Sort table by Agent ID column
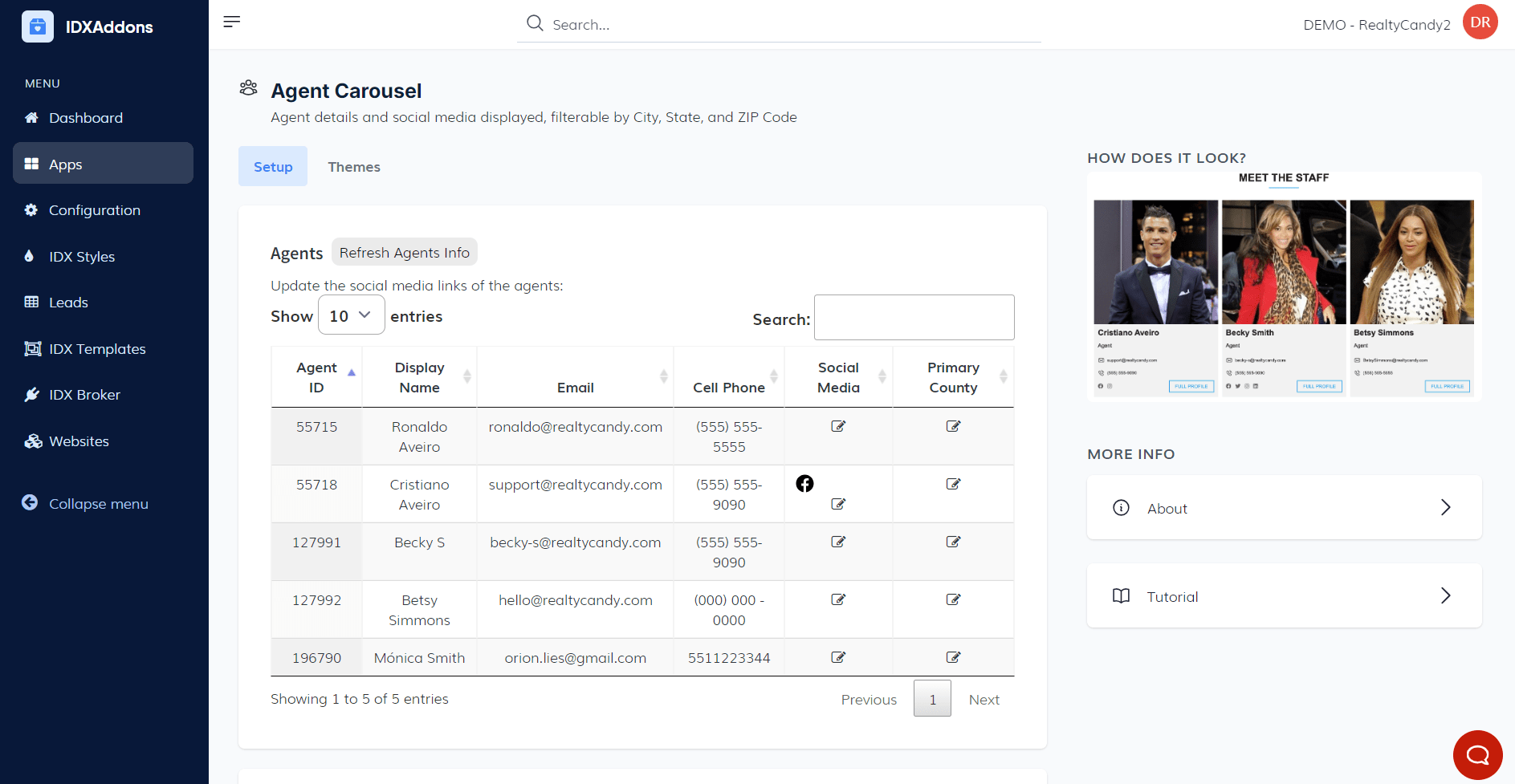The height and width of the screenshot is (784, 1515). pyautogui.click(x=317, y=377)
